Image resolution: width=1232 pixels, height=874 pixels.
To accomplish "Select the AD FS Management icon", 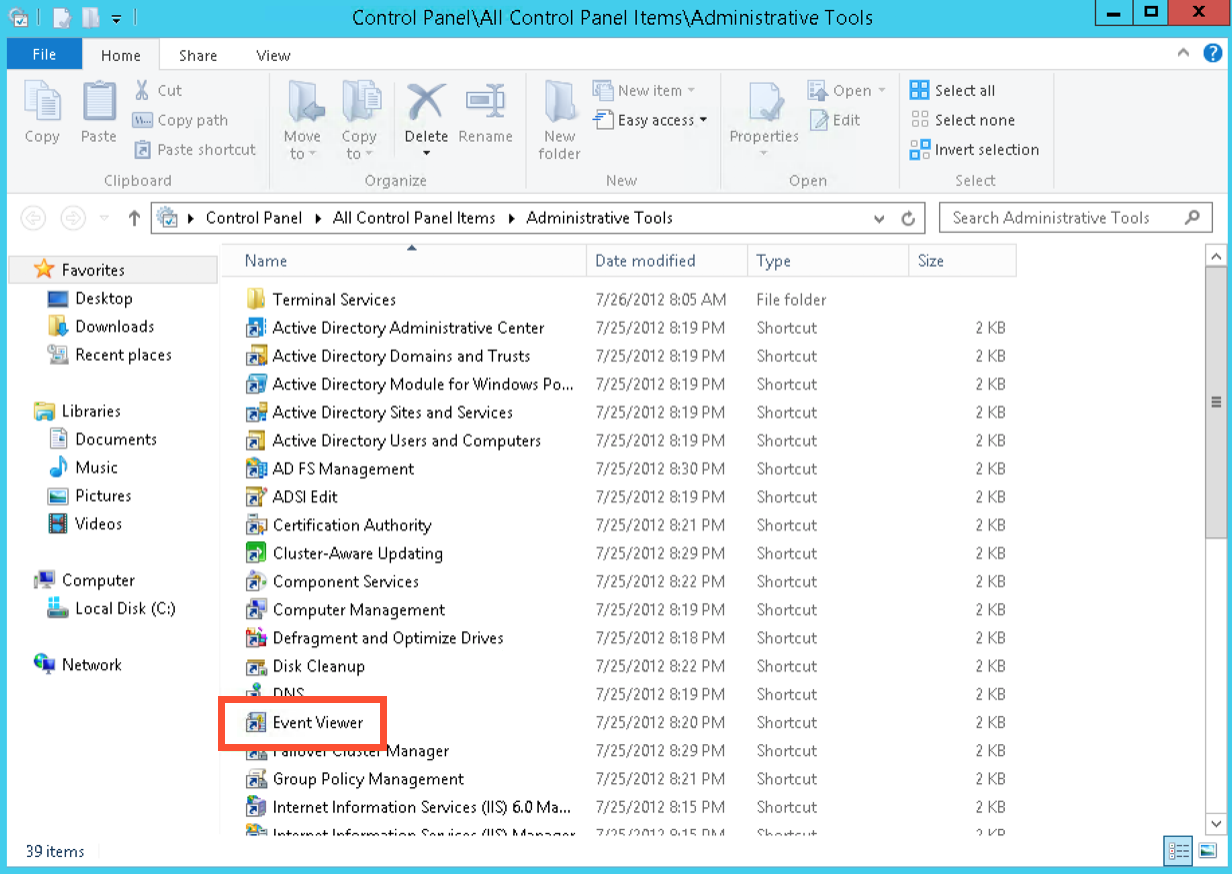I will click(256, 468).
